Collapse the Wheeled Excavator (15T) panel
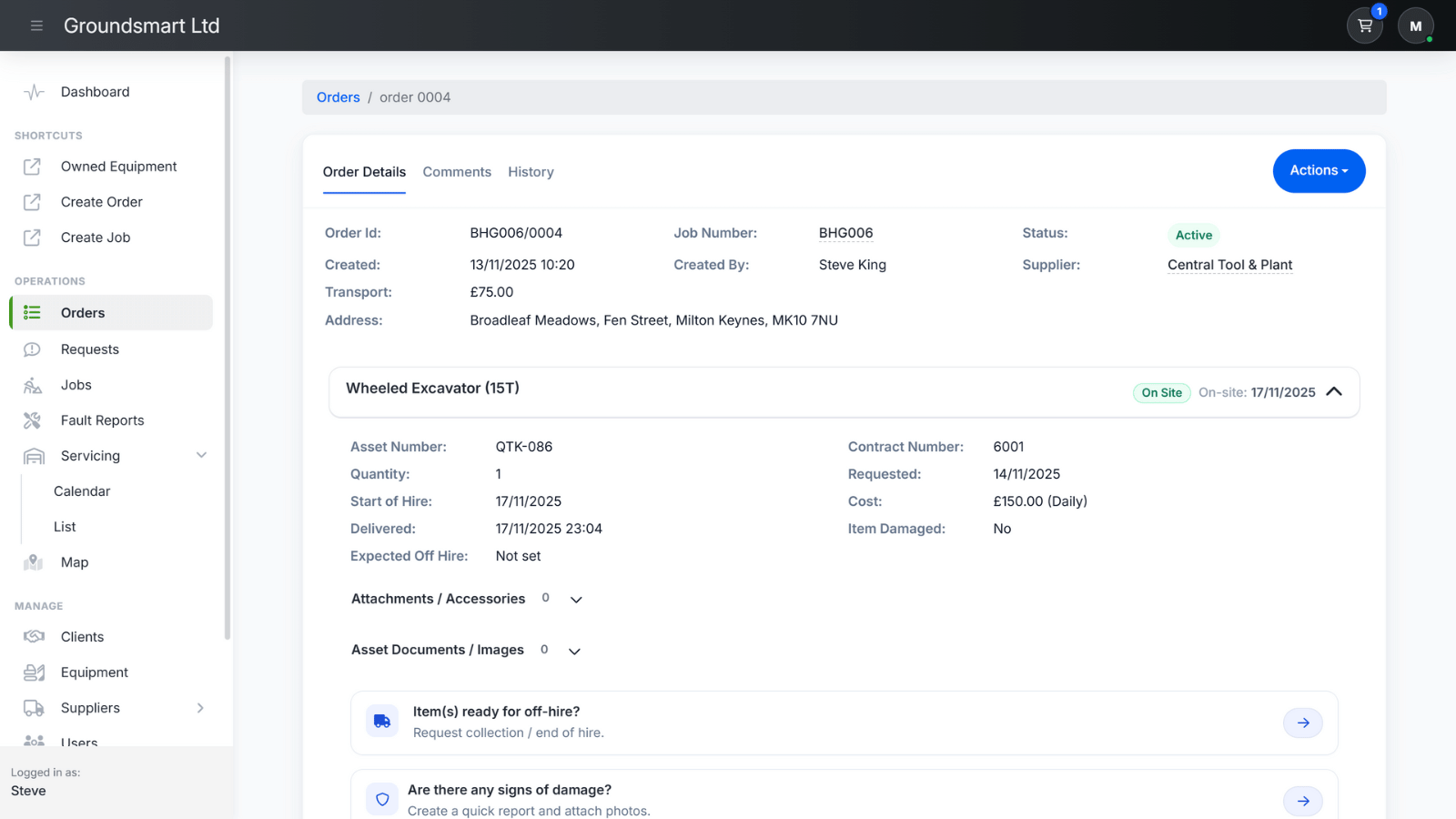The width and height of the screenshot is (1456, 819). tap(1335, 391)
